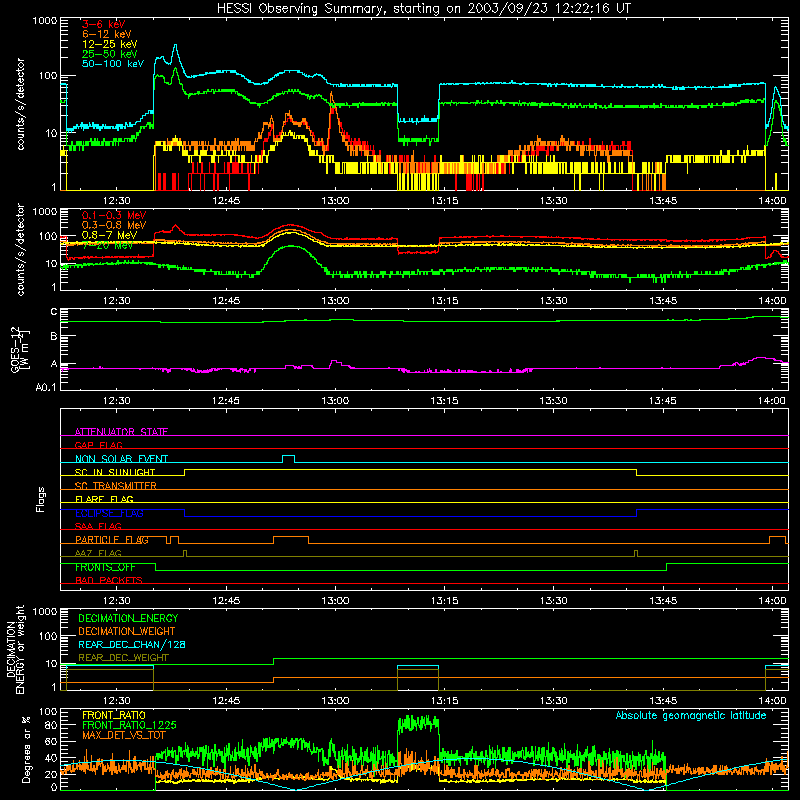Screen dimensions: 800x800
Task: Click the 'ATTENUATOR_STATE' flag label
Action: [x=121, y=432]
